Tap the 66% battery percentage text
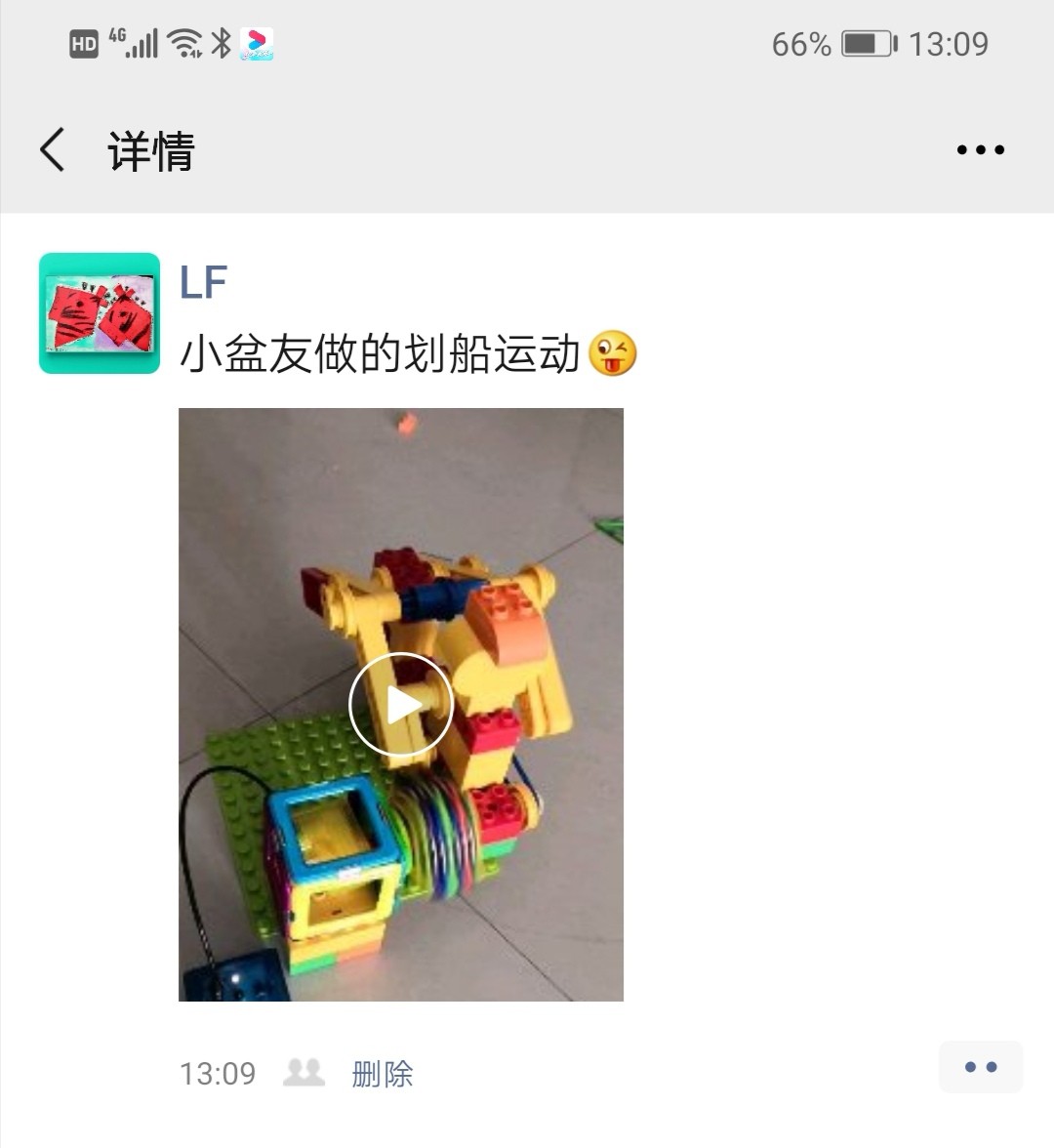 (x=801, y=45)
